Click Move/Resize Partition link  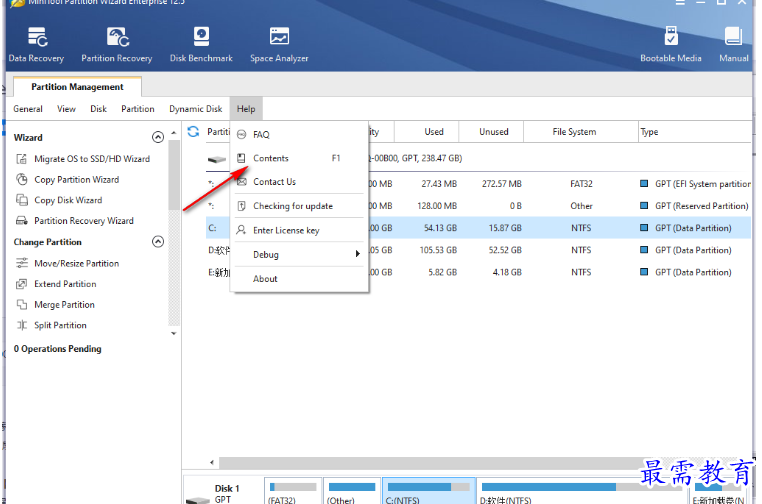pos(76,263)
